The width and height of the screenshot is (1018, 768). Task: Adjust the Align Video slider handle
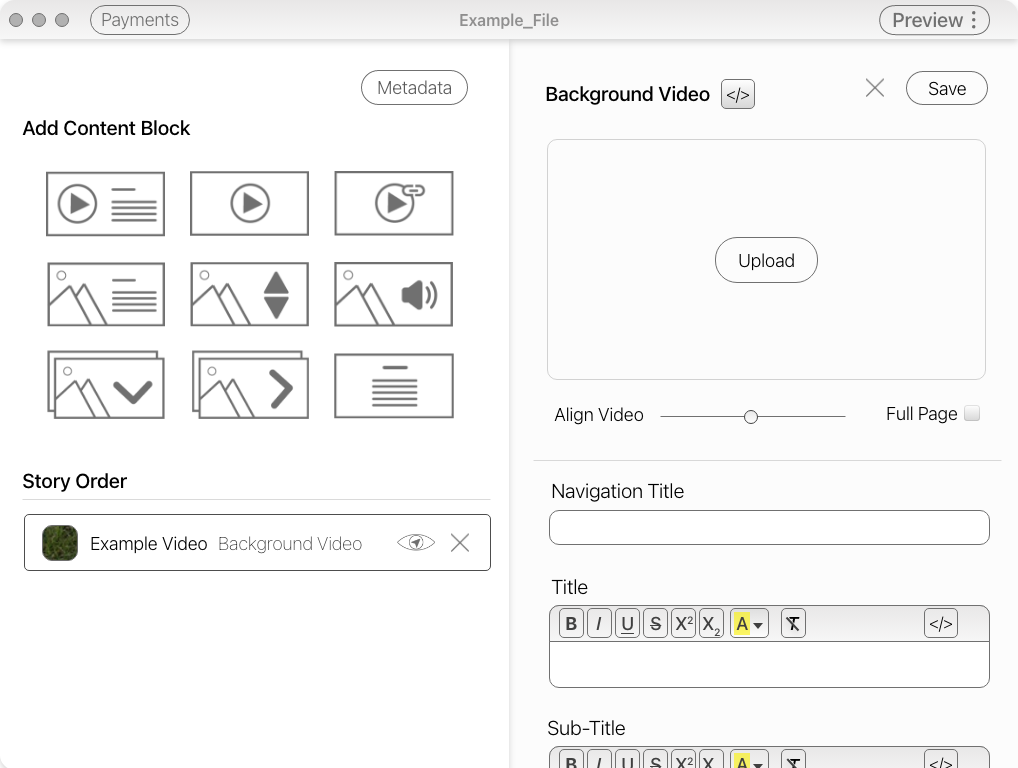point(751,416)
